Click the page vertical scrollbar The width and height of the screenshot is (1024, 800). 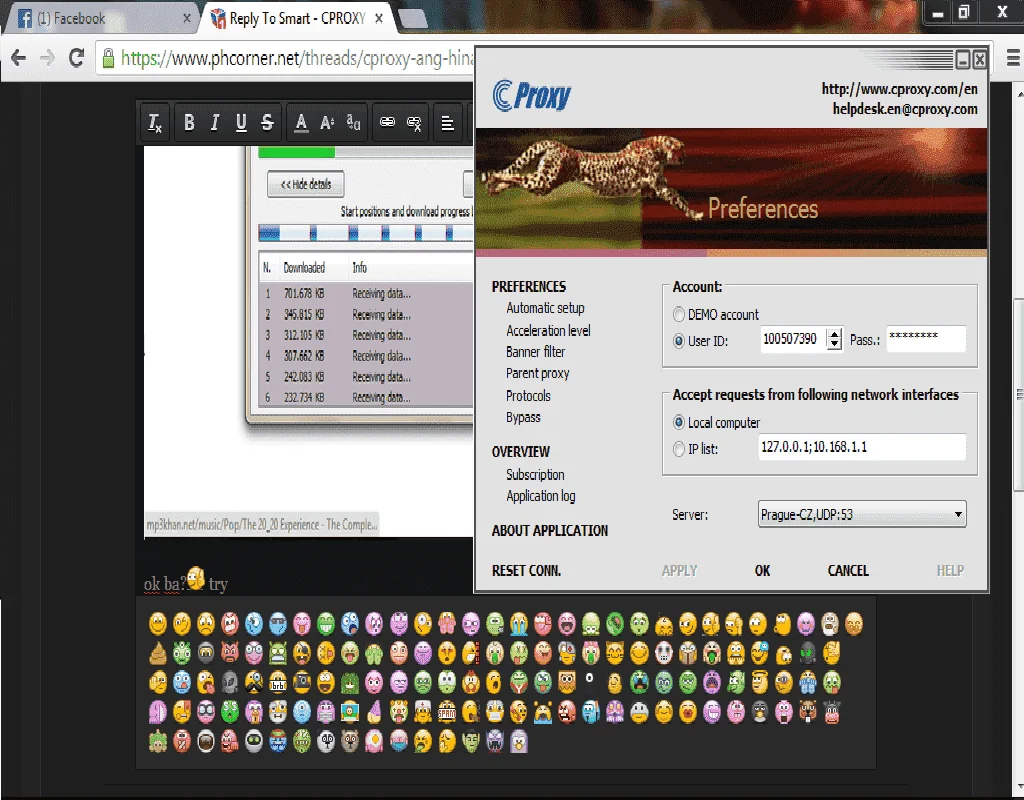[x=1018, y=392]
